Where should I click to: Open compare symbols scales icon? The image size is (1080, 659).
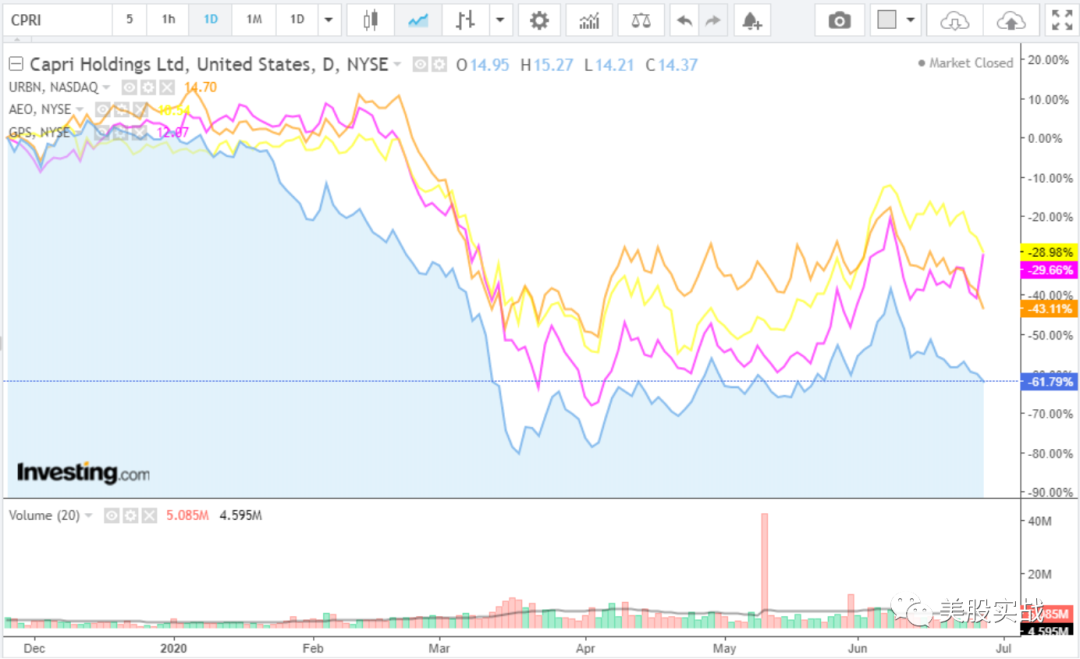click(x=641, y=20)
